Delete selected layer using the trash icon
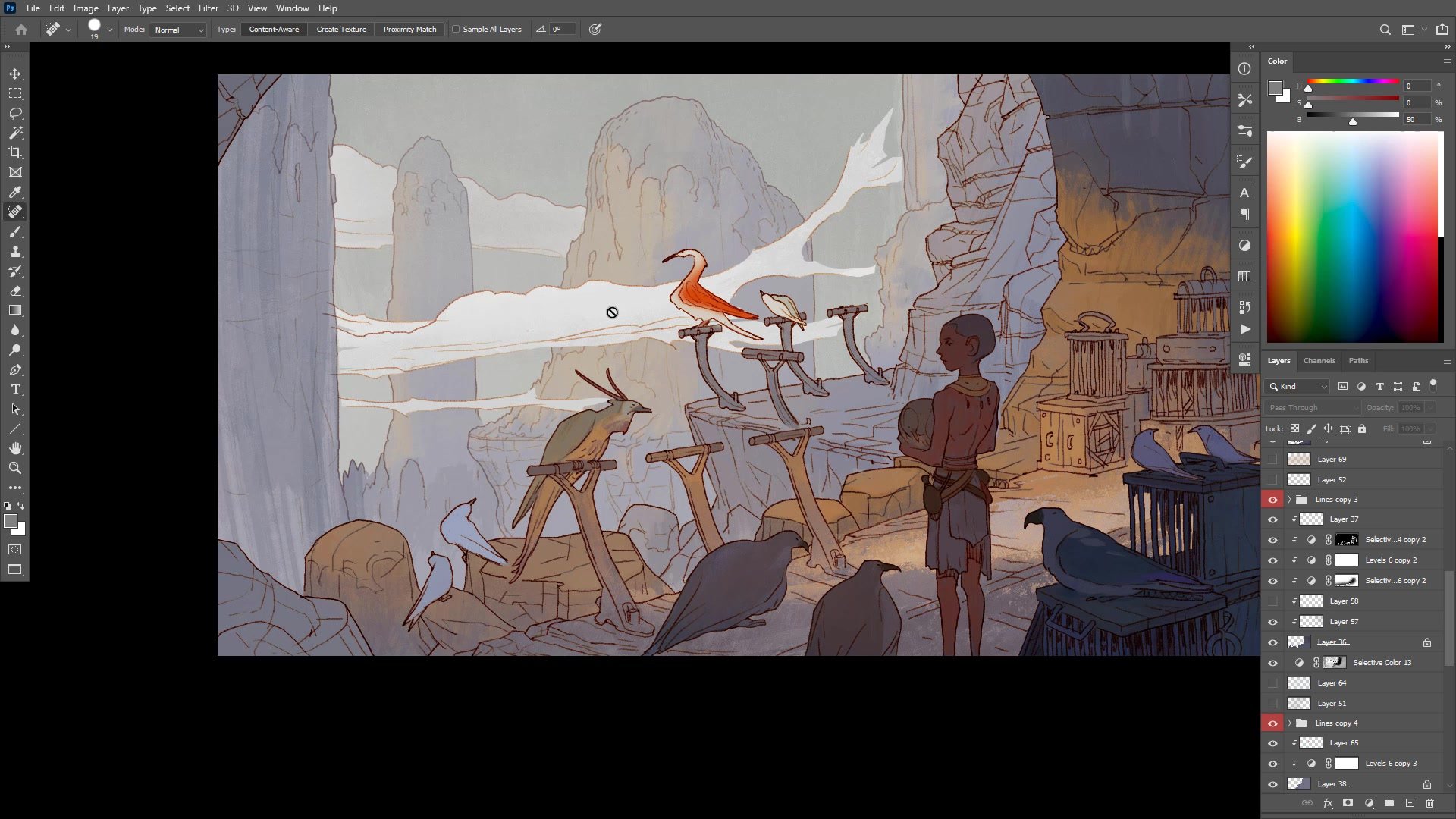 (1431, 802)
